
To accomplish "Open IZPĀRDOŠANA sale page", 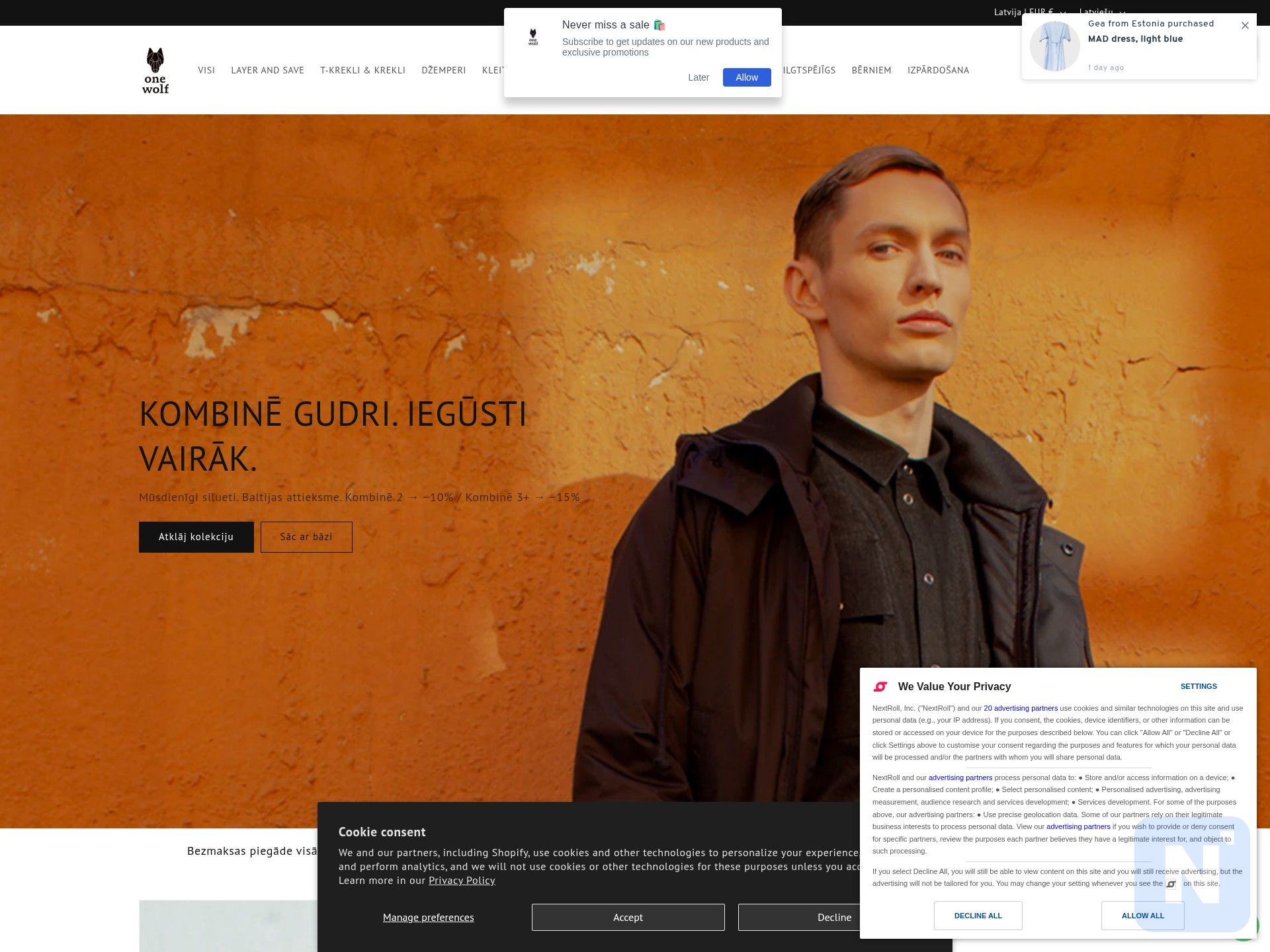I will click(x=938, y=70).
